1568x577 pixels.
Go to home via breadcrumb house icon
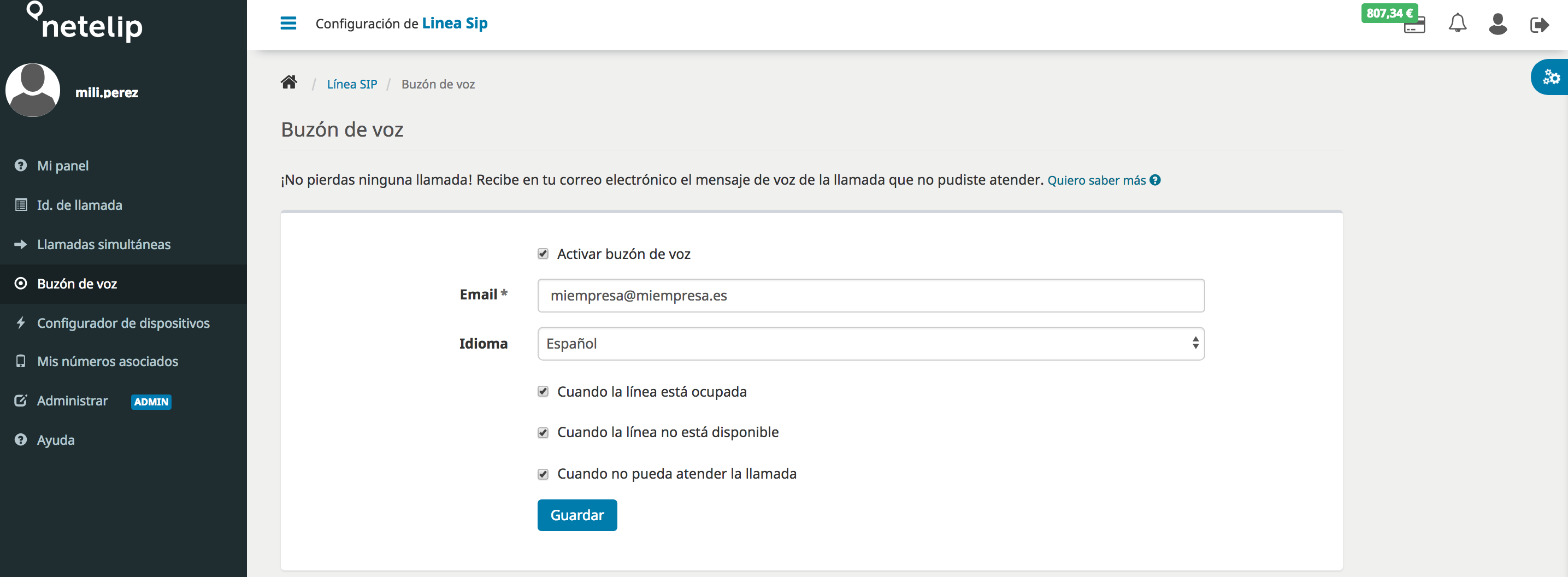tap(289, 82)
